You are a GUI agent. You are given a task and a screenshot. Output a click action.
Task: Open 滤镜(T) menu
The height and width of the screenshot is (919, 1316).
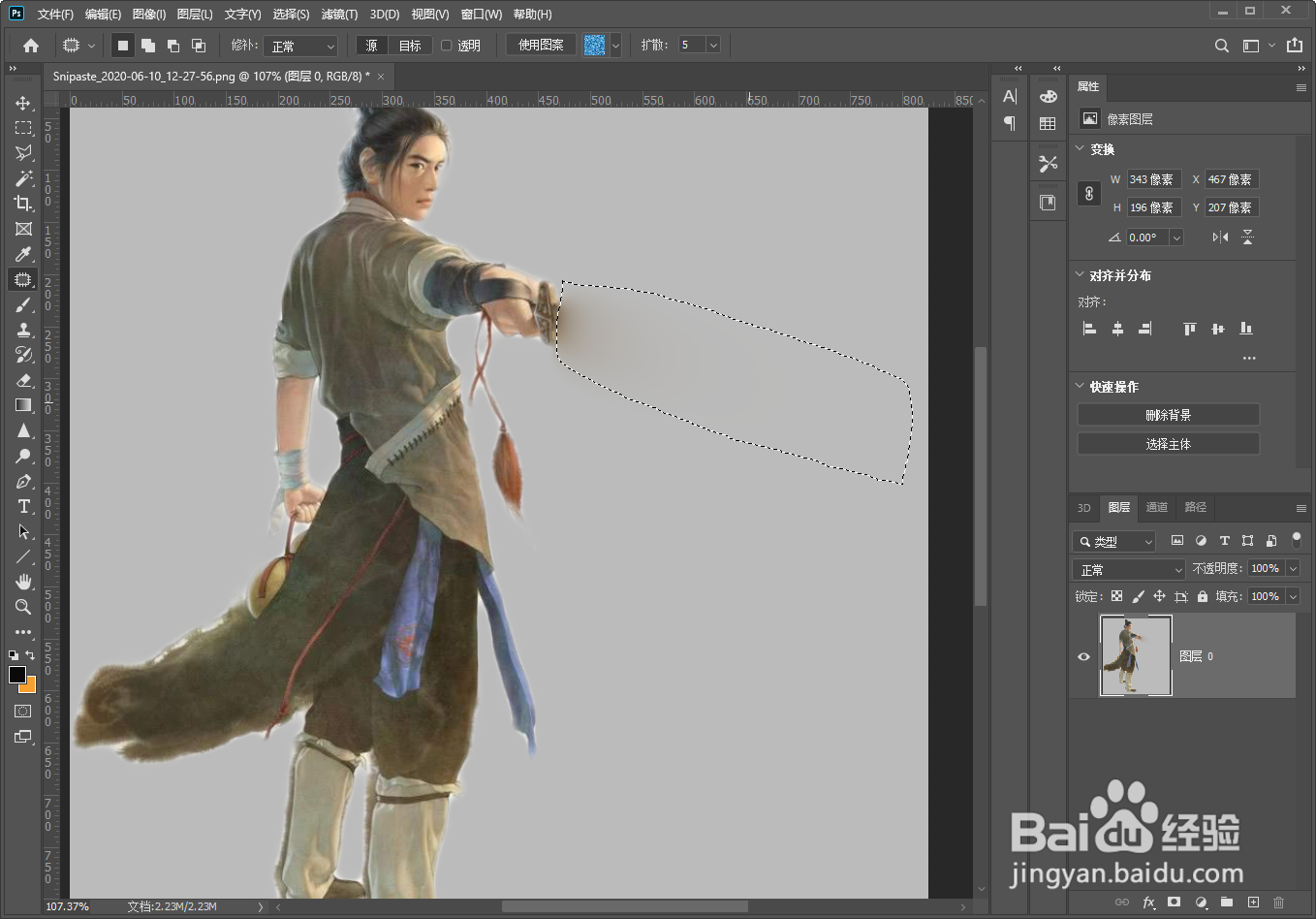pyautogui.click(x=339, y=14)
